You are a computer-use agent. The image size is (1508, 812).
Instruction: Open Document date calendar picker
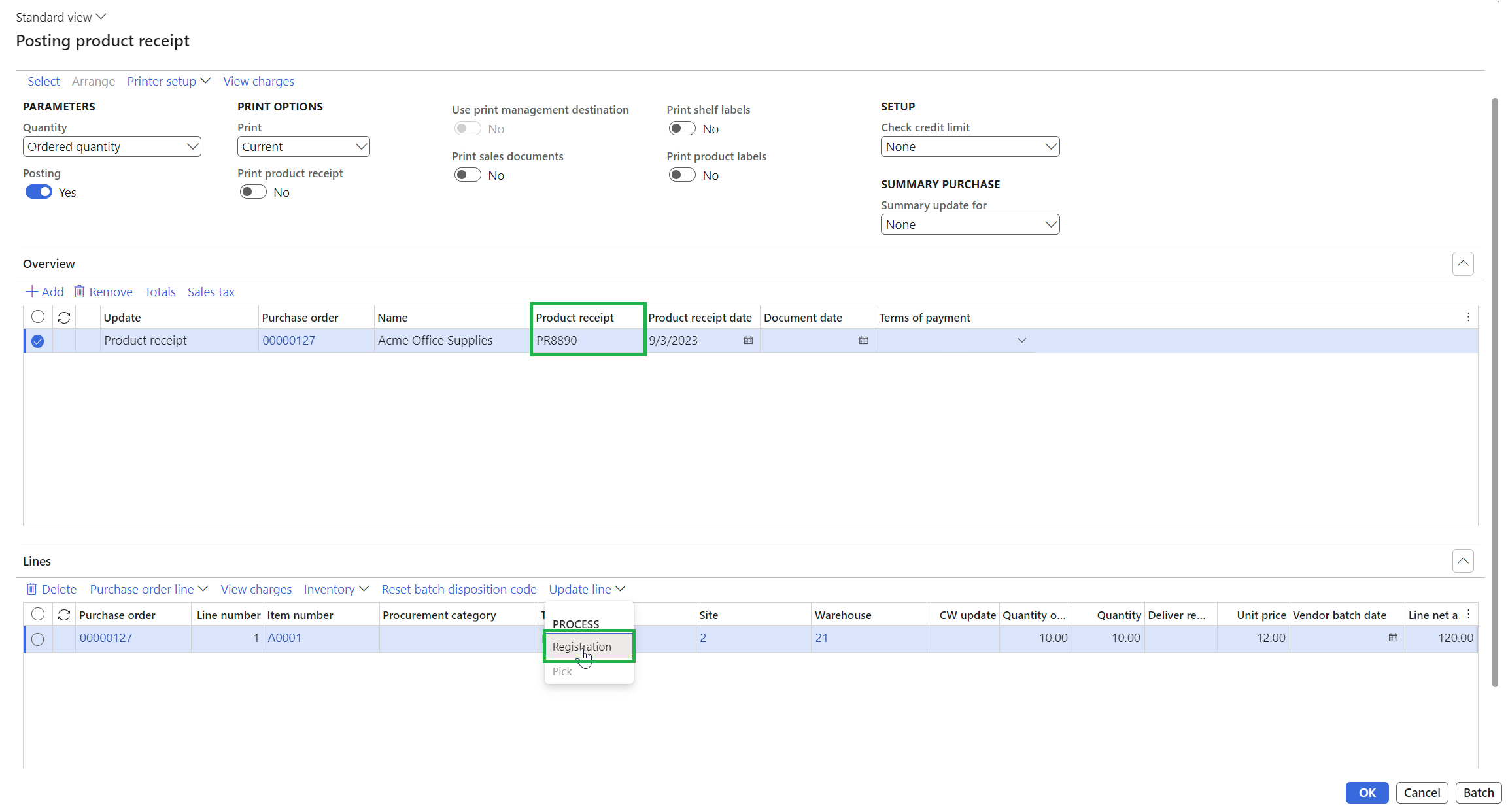click(863, 341)
